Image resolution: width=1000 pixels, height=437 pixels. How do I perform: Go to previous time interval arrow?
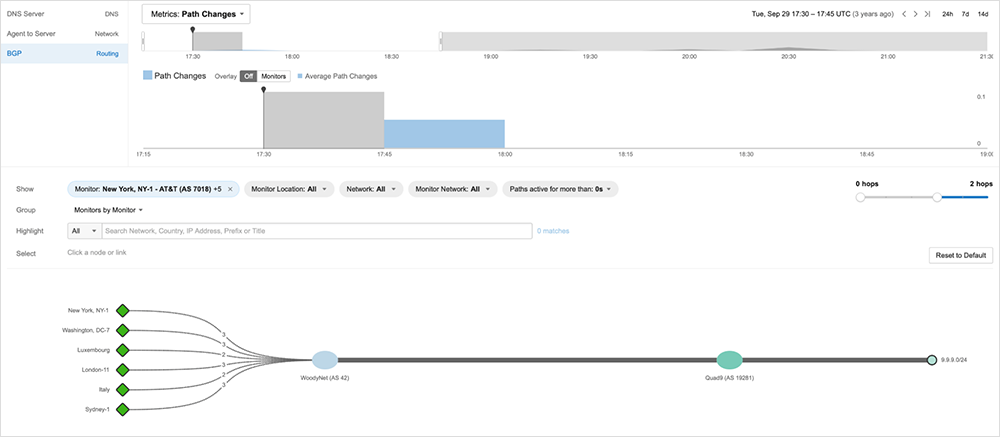903,14
